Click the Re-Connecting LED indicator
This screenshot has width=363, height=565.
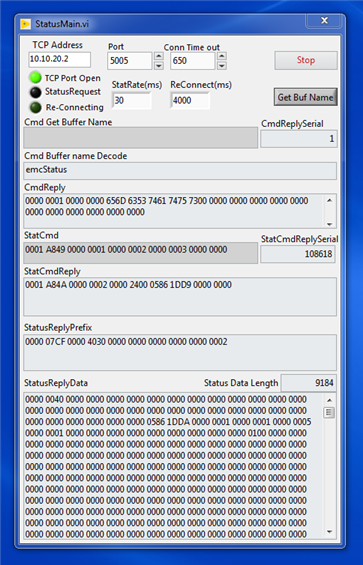click(35, 107)
